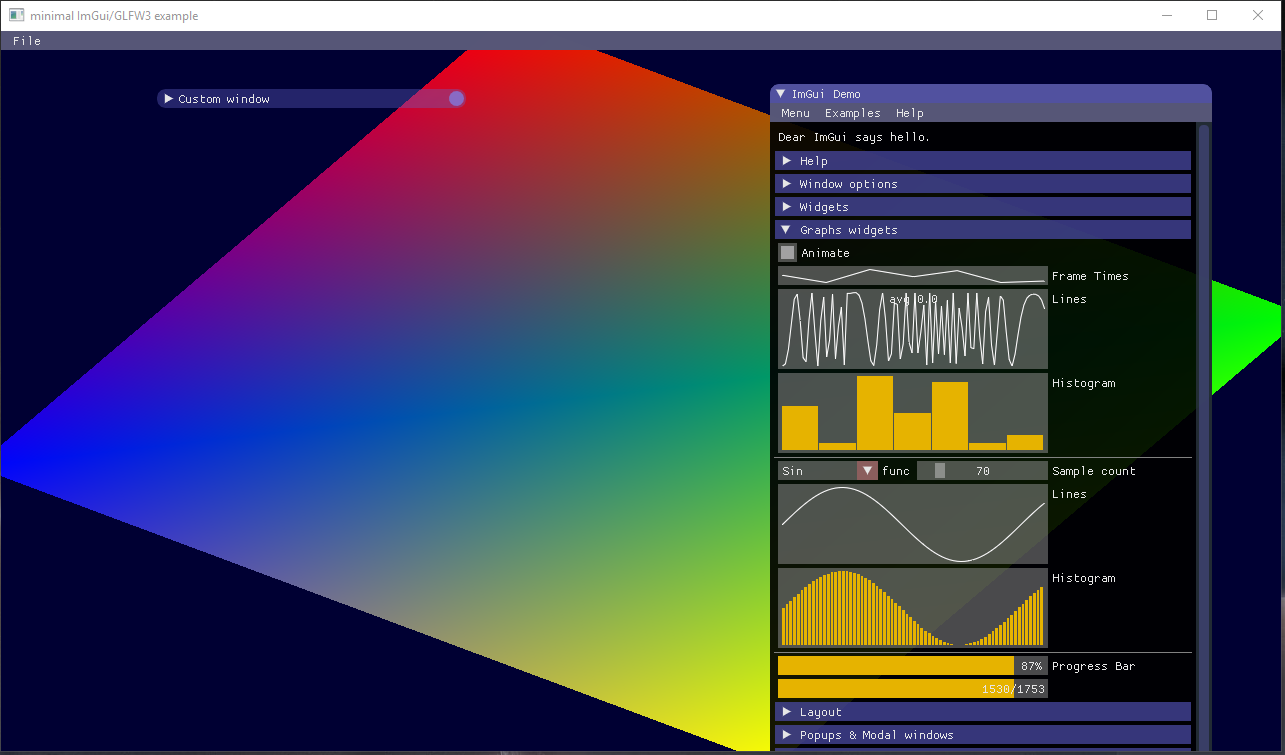The height and width of the screenshot is (755, 1285).
Task: Open the Examples menu
Action: pyautogui.click(x=852, y=113)
